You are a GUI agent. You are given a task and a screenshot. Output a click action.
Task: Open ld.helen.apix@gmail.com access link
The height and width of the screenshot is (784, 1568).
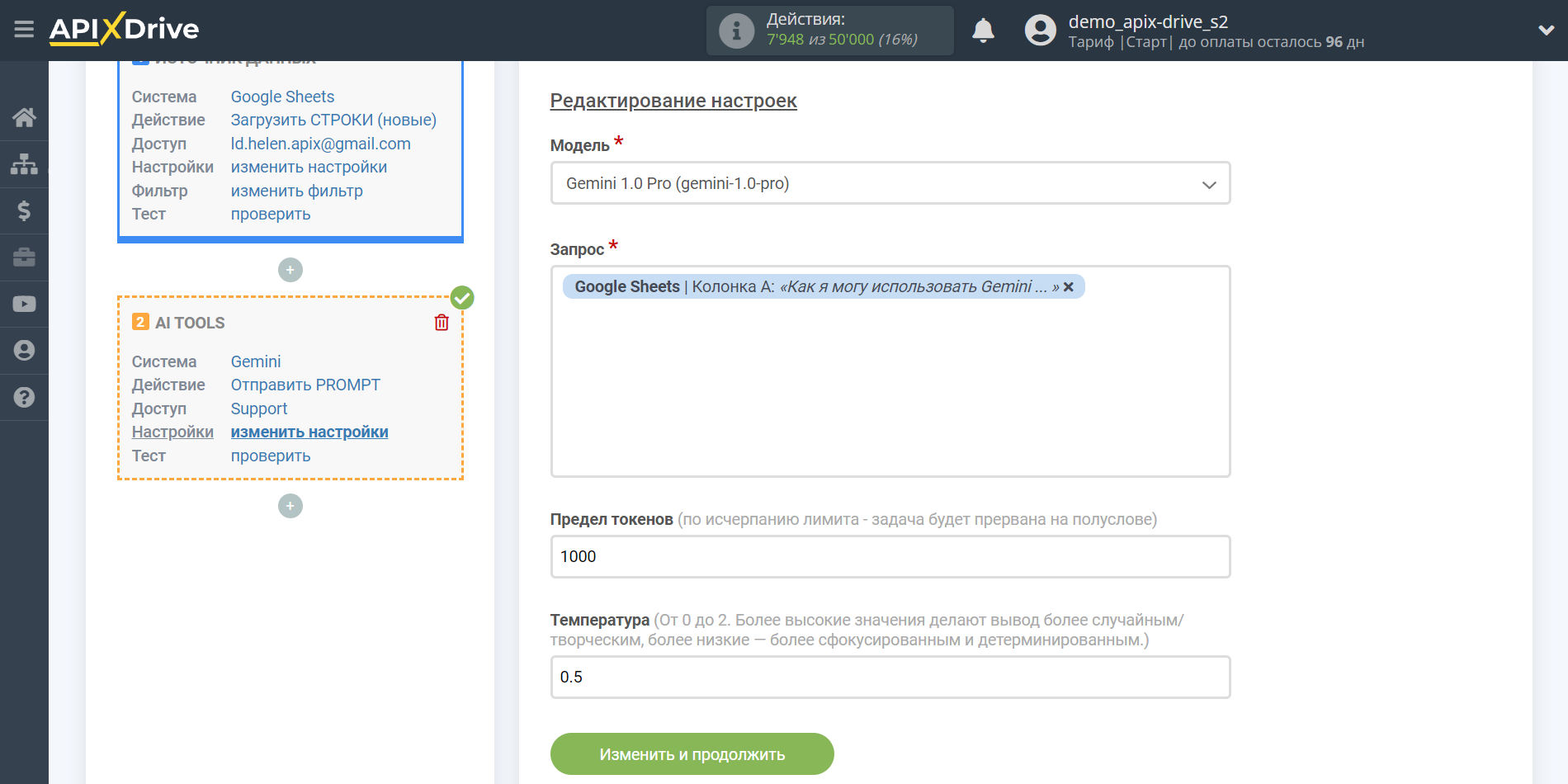point(320,144)
